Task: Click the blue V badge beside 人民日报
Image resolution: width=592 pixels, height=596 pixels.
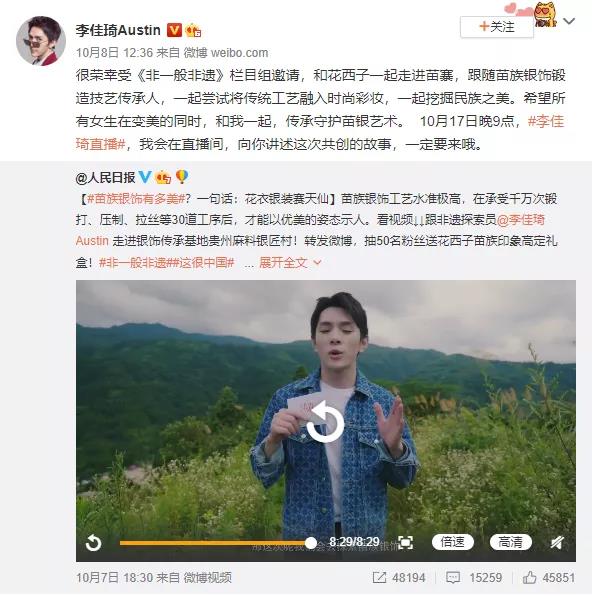Action: (145, 177)
